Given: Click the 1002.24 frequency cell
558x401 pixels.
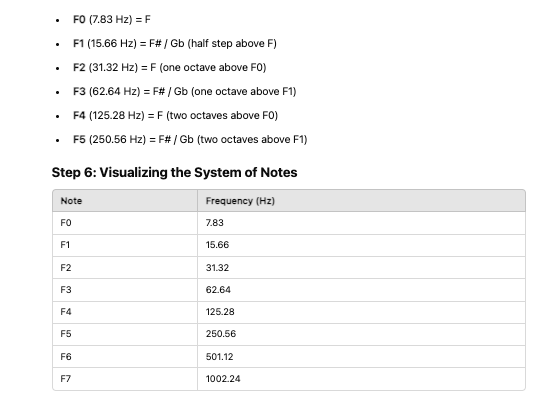Looking at the screenshot, I should (x=361, y=379).
